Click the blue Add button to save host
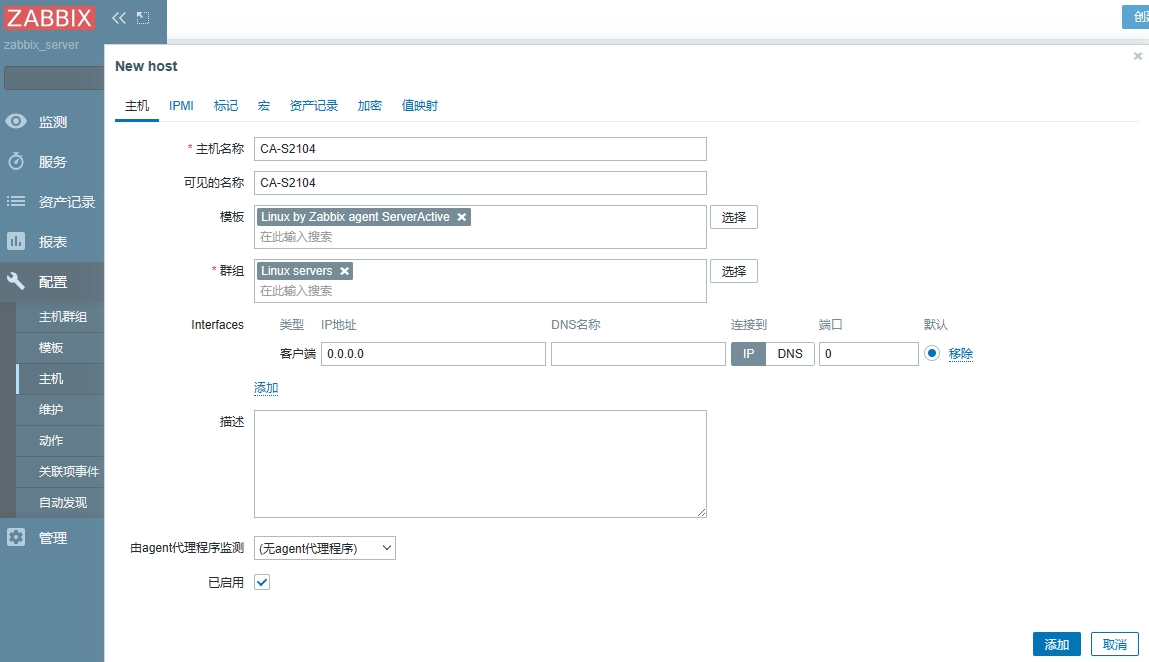1149x662 pixels. [x=1056, y=644]
